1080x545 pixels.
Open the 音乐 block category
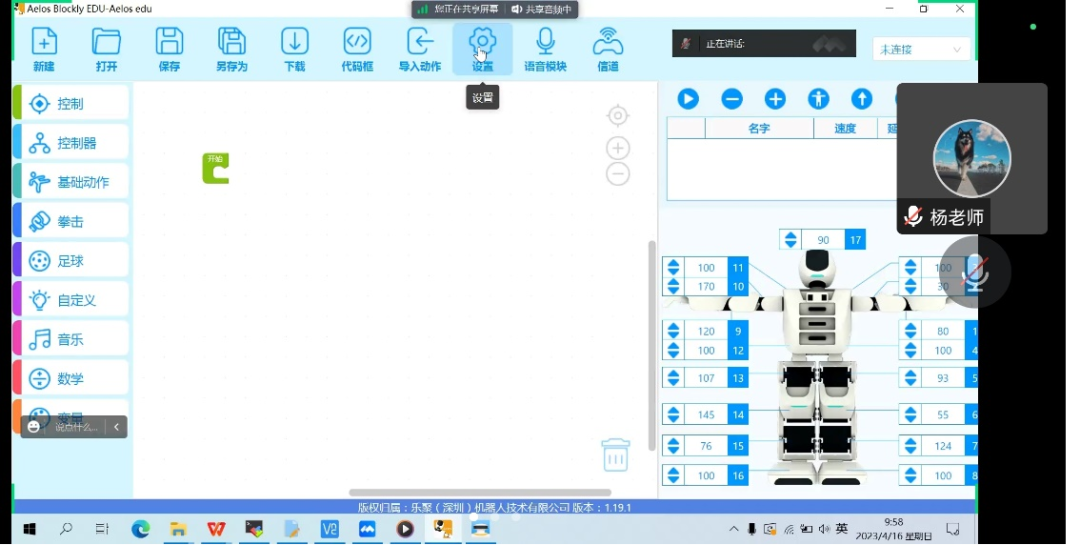71,340
